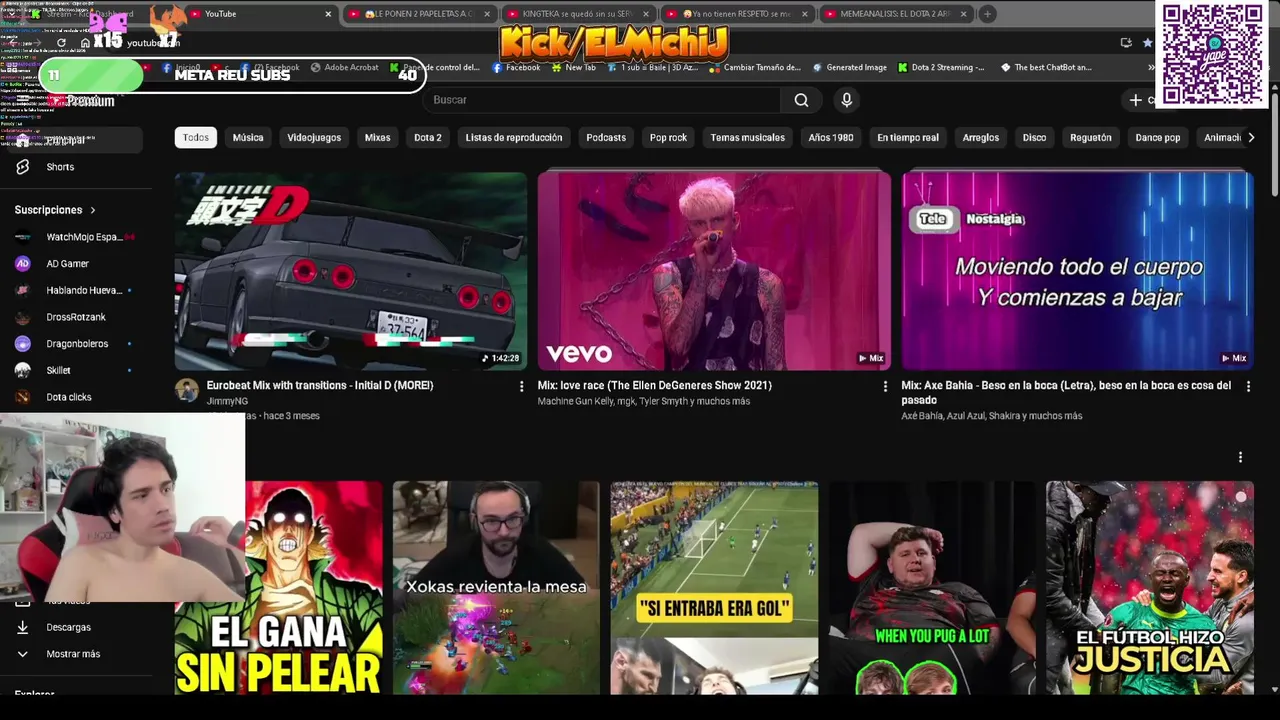Open Dota clicks channel avatar
The image size is (1280, 720).
pos(22,397)
